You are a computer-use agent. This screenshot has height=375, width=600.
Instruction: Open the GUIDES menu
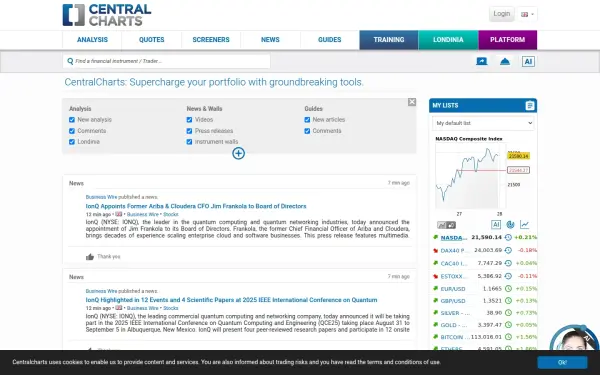[x=329, y=40]
